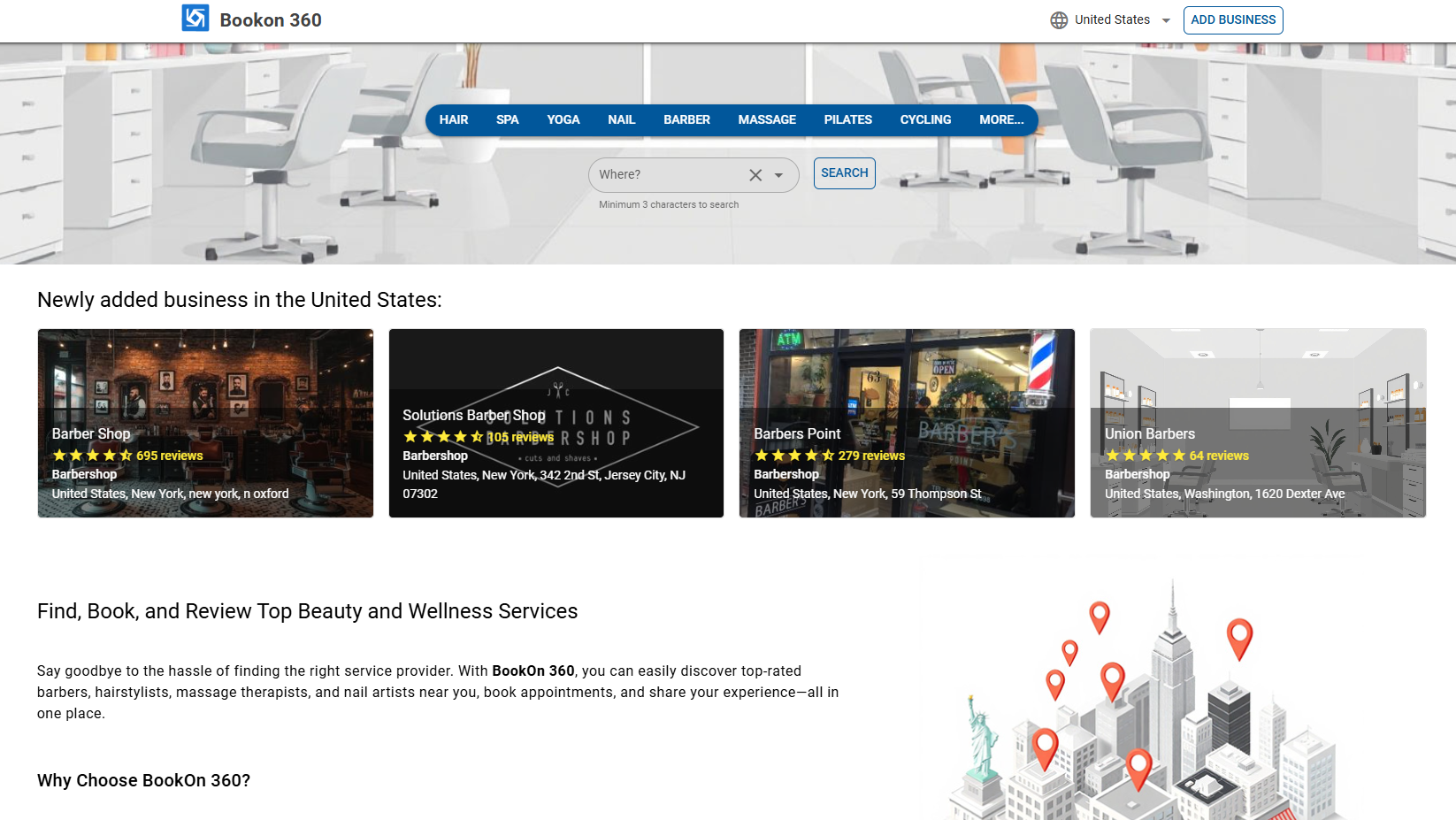Image resolution: width=1456 pixels, height=820 pixels.
Task: Expand the MORE... categories menu
Action: (x=1000, y=120)
